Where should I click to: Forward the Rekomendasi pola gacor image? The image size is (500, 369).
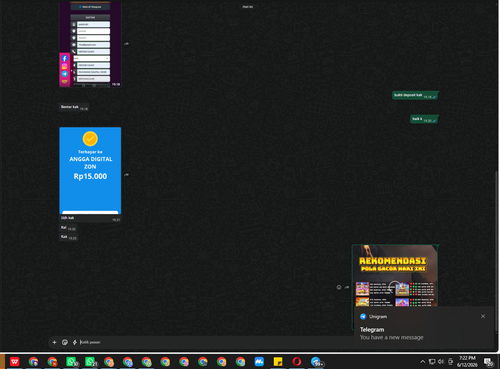(347, 287)
